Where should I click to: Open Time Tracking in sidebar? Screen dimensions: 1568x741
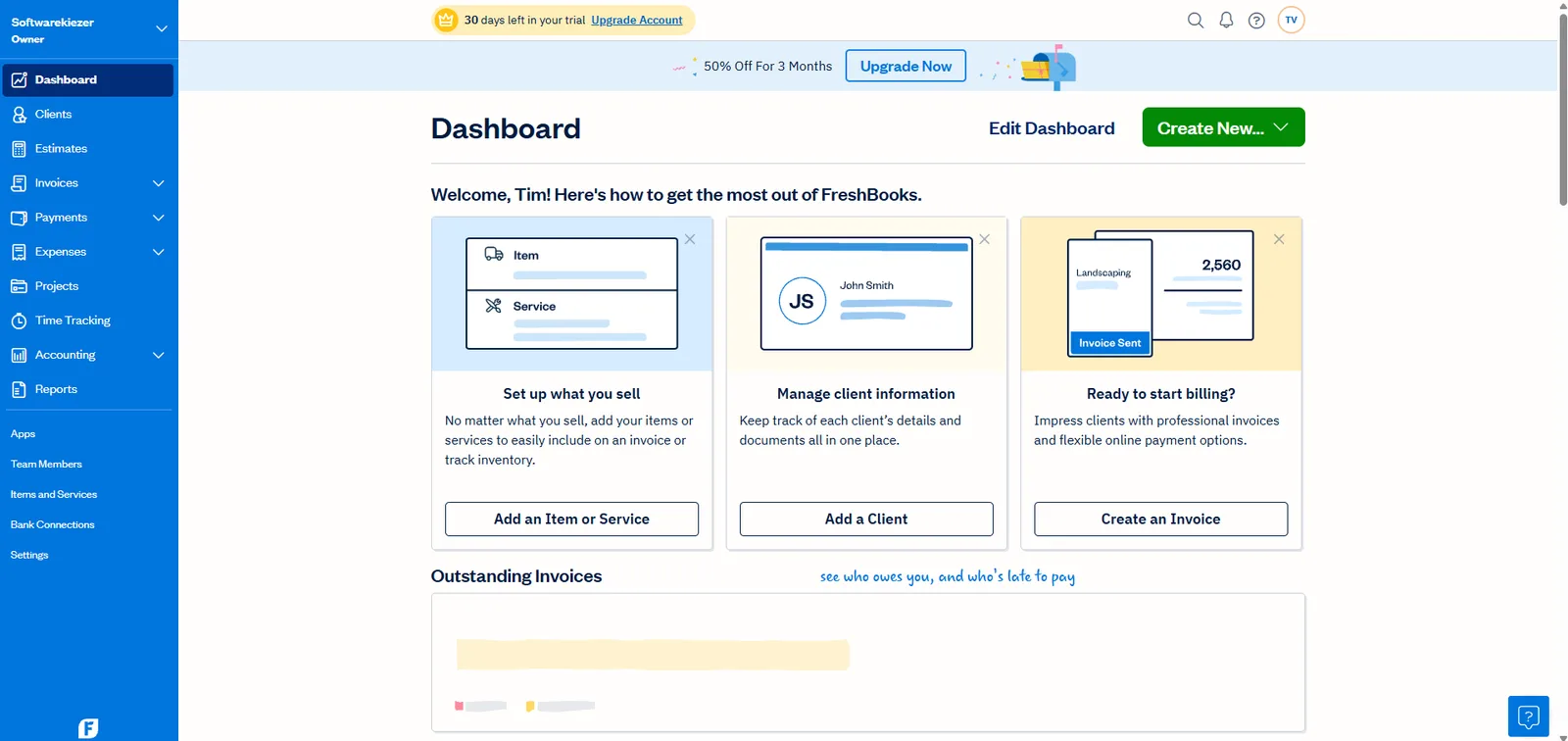pyautogui.click(x=88, y=321)
